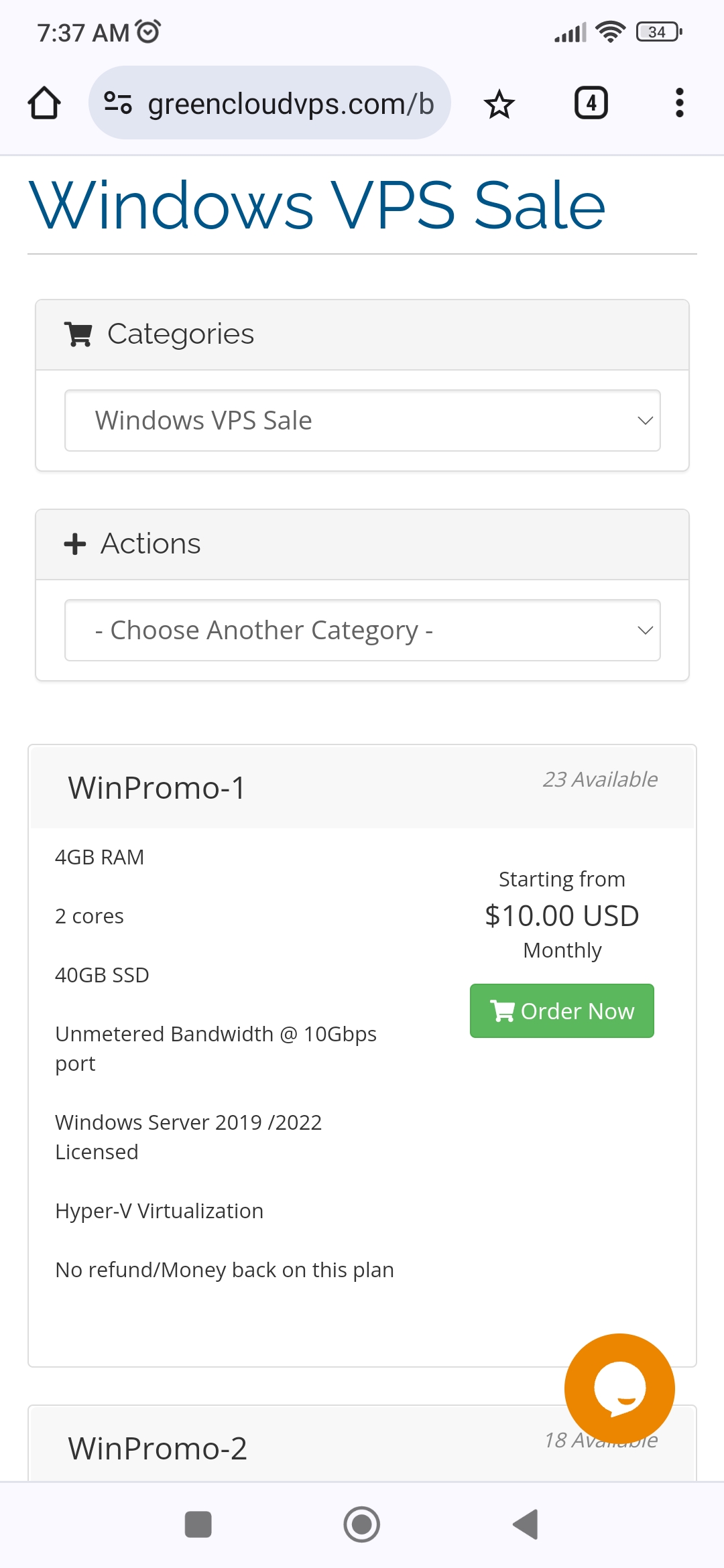Tap the Android home circle button
724x1568 pixels.
tap(362, 1524)
